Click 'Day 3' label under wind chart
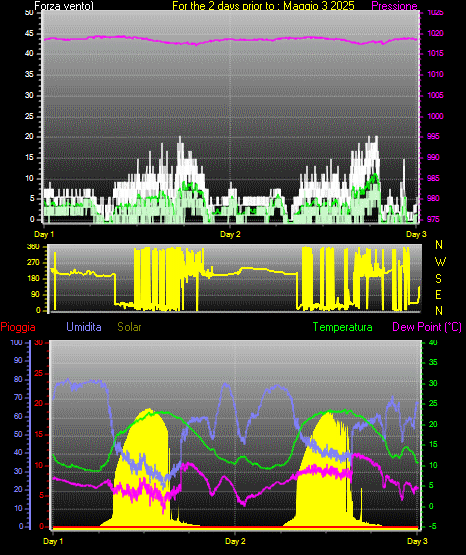 coord(416,234)
